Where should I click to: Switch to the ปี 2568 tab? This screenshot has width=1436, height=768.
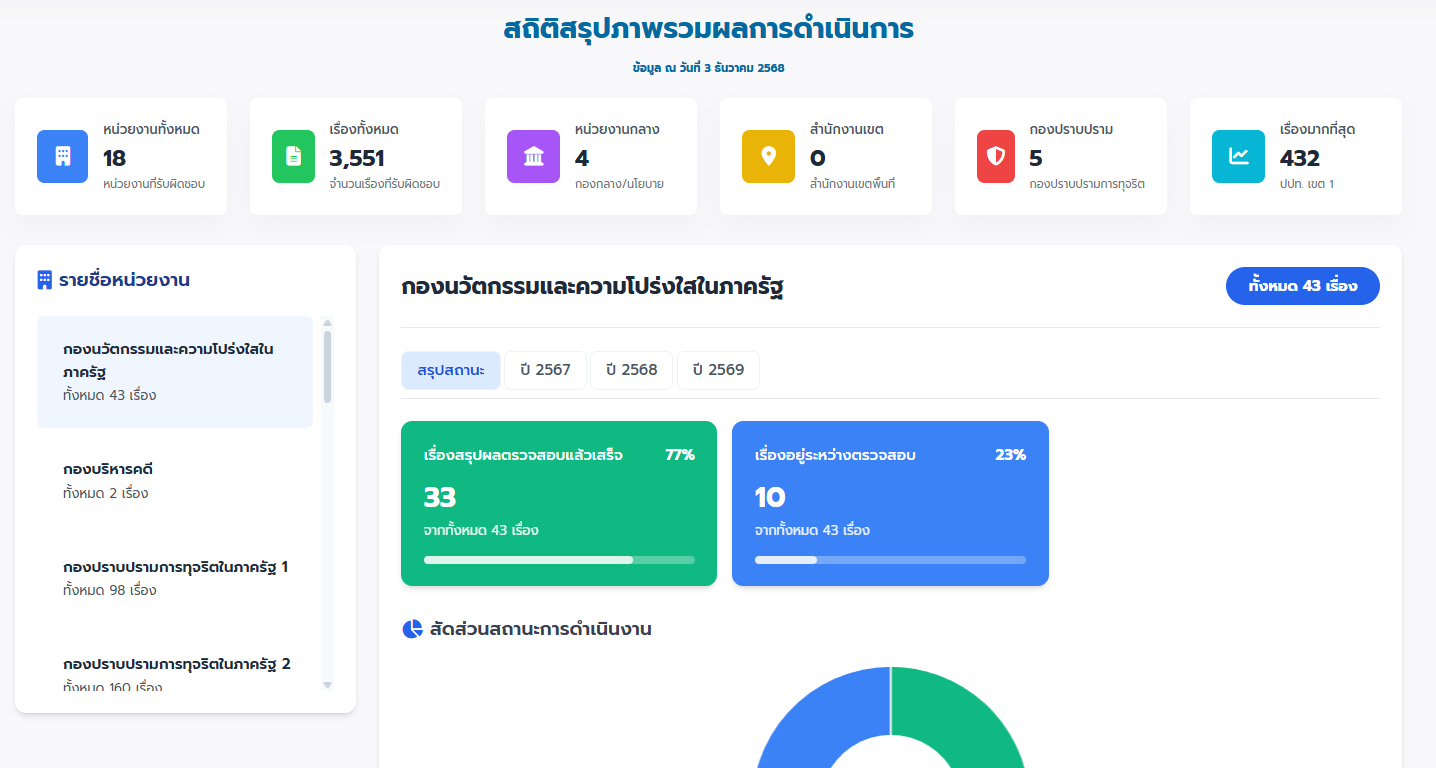pos(632,370)
